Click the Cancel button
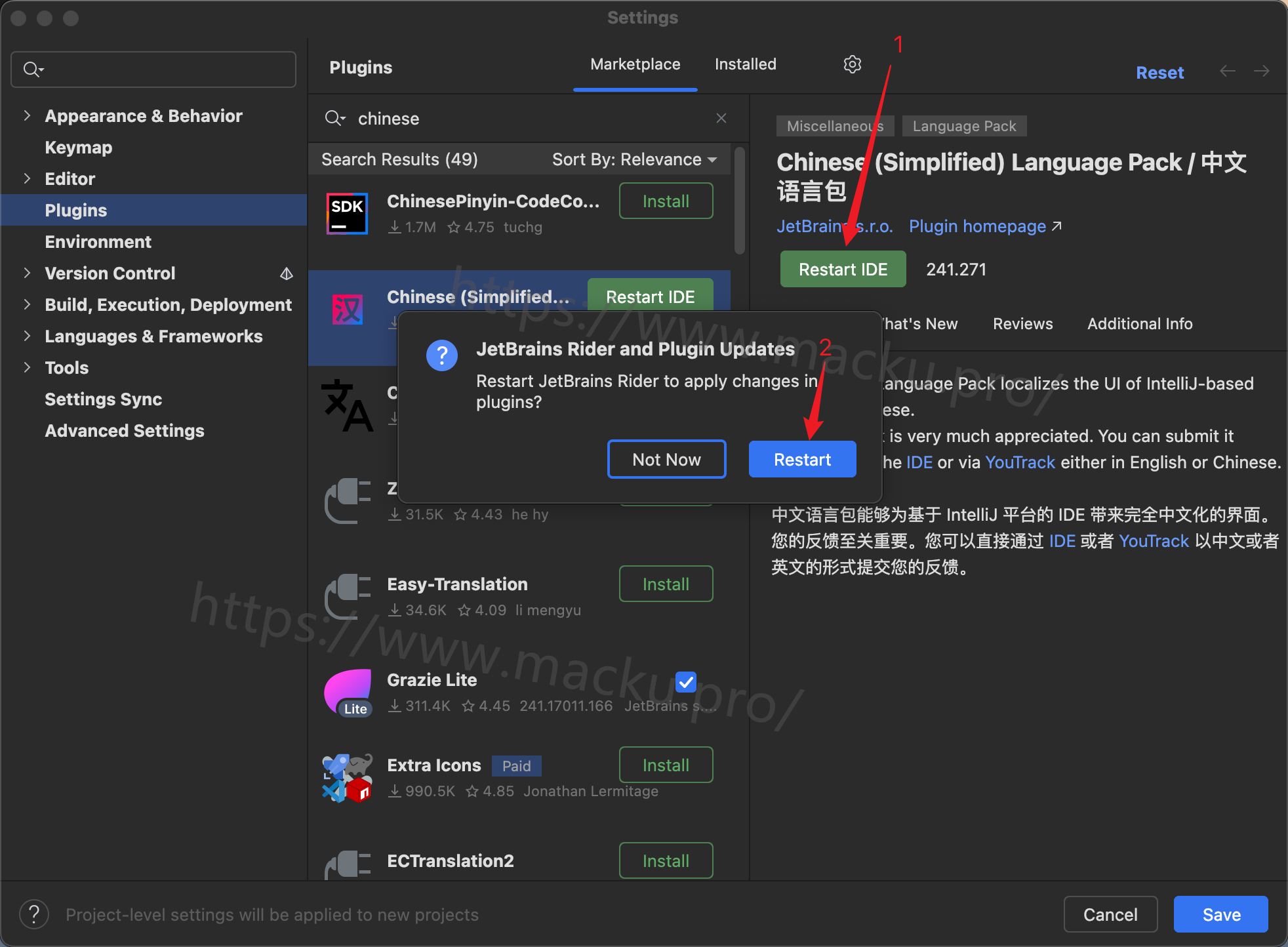 (x=1110, y=914)
